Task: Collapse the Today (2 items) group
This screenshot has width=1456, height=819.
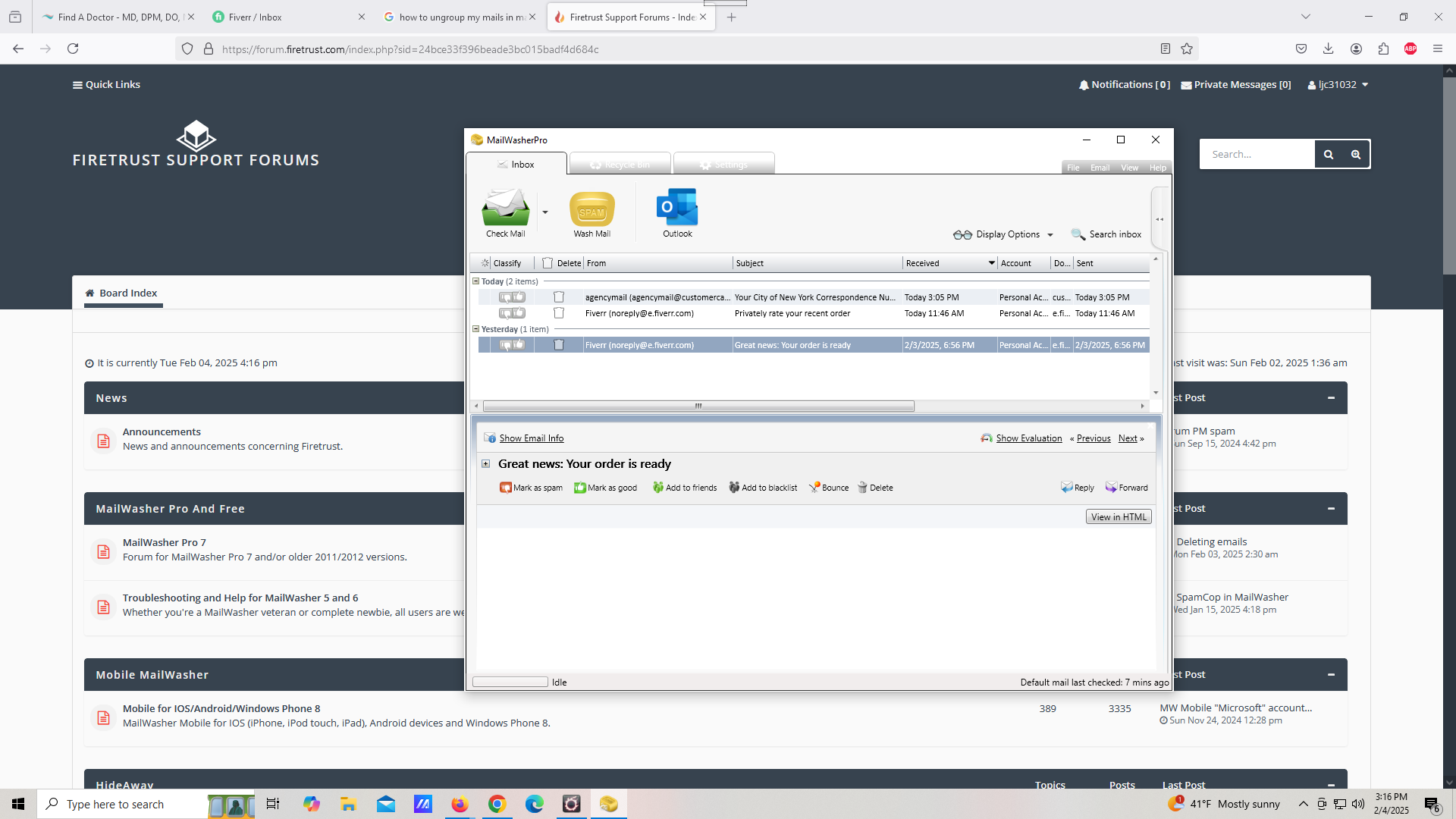Action: (x=475, y=281)
